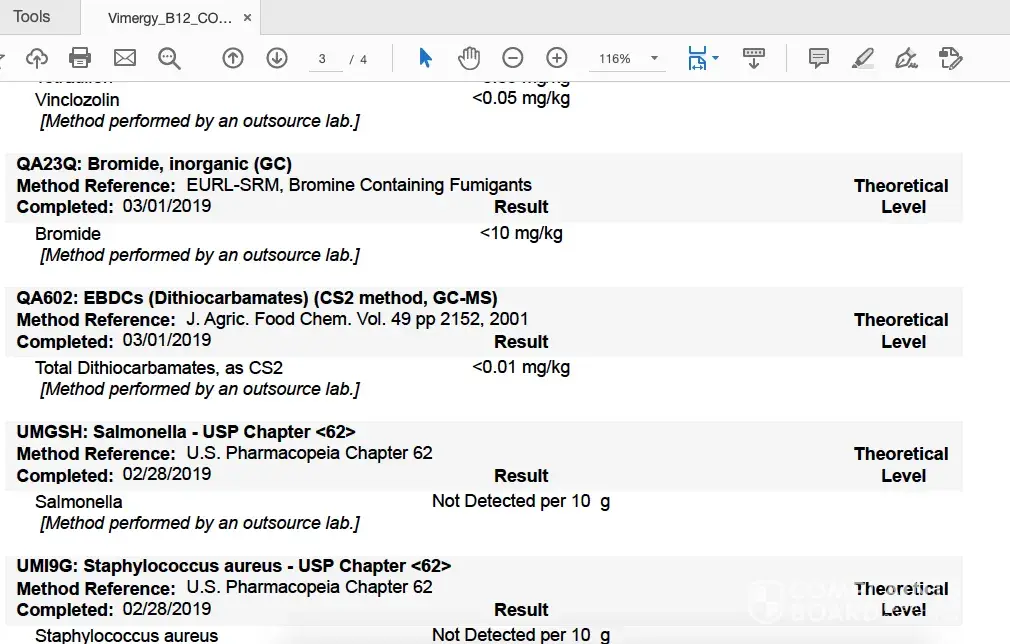
Task: Choose the selection arrow tool
Action: click(425, 59)
